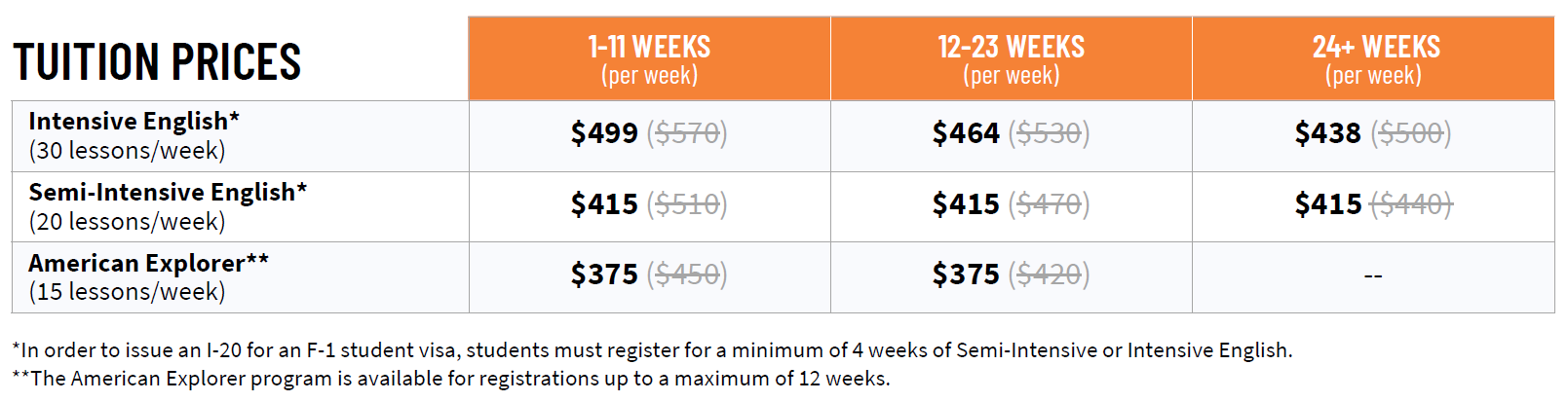Select the $438 Intensive English price

coord(1327,133)
